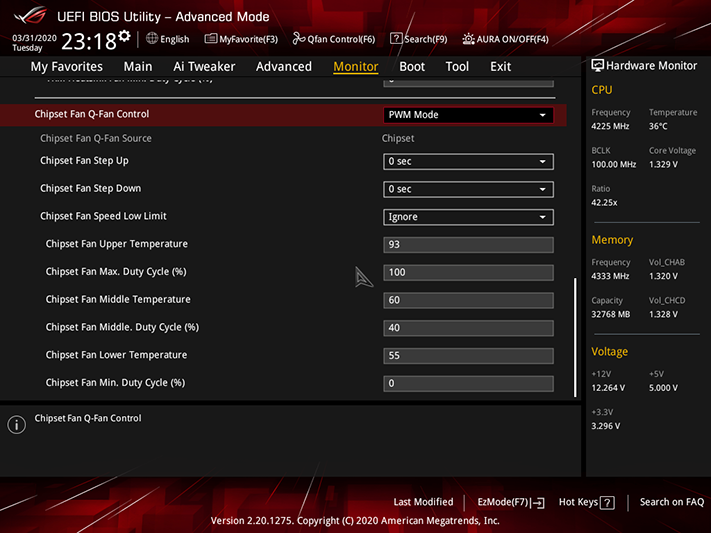Click Capacity 32768 MB value
Image resolution: width=711 pixels, height=533 pixels.
610,314
